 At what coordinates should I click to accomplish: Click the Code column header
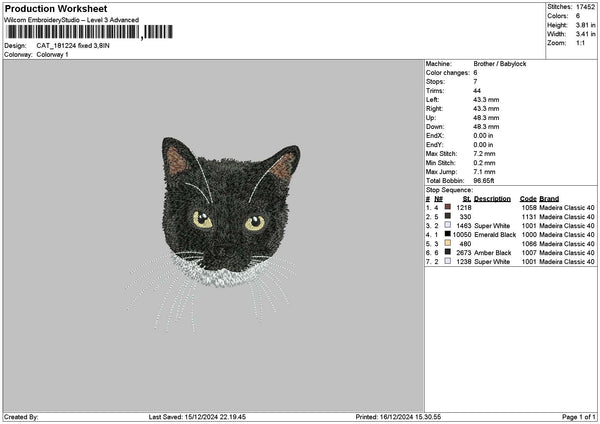click(x=528, y=198)
